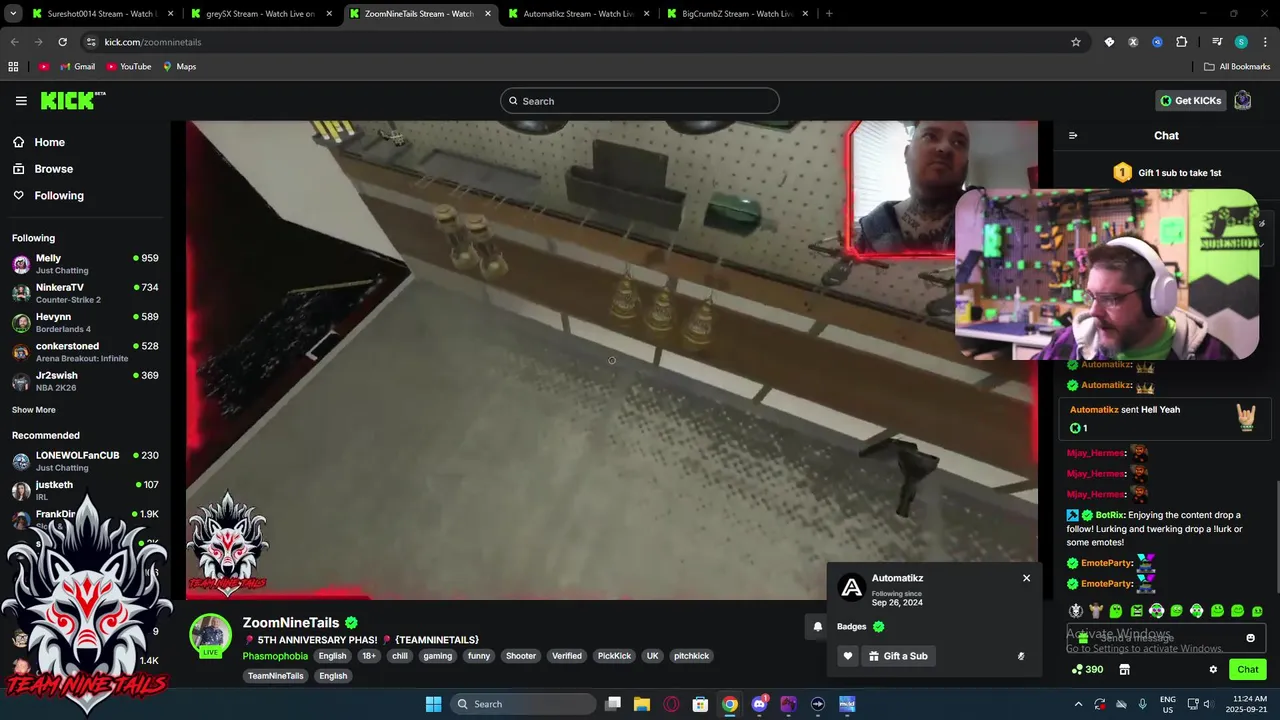
Task: Click Gift a Sub button
Action: [x=898, y=656]
